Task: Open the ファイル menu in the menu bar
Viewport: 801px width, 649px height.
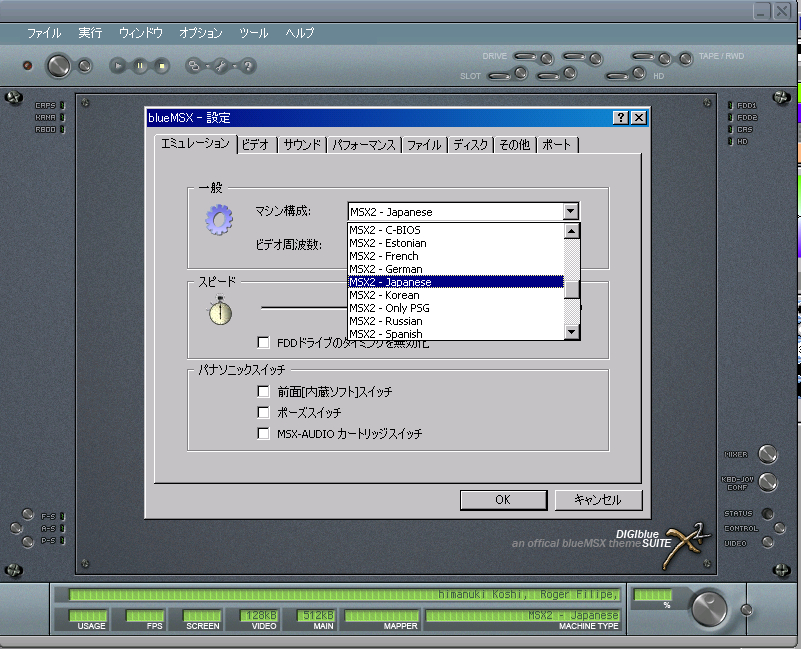Action: (44, 33)
